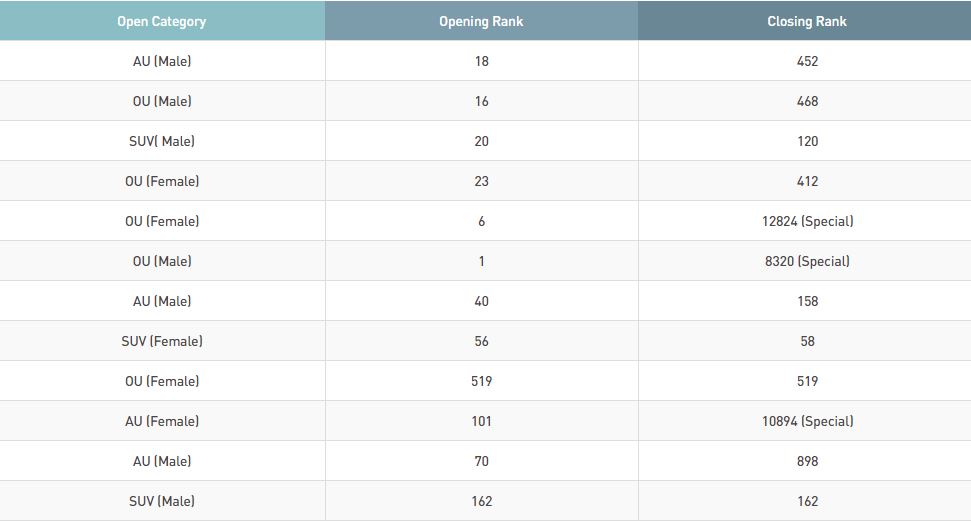
Task: Click opening rank value 6
Action: pyautogui.click(x=481, y=221)
